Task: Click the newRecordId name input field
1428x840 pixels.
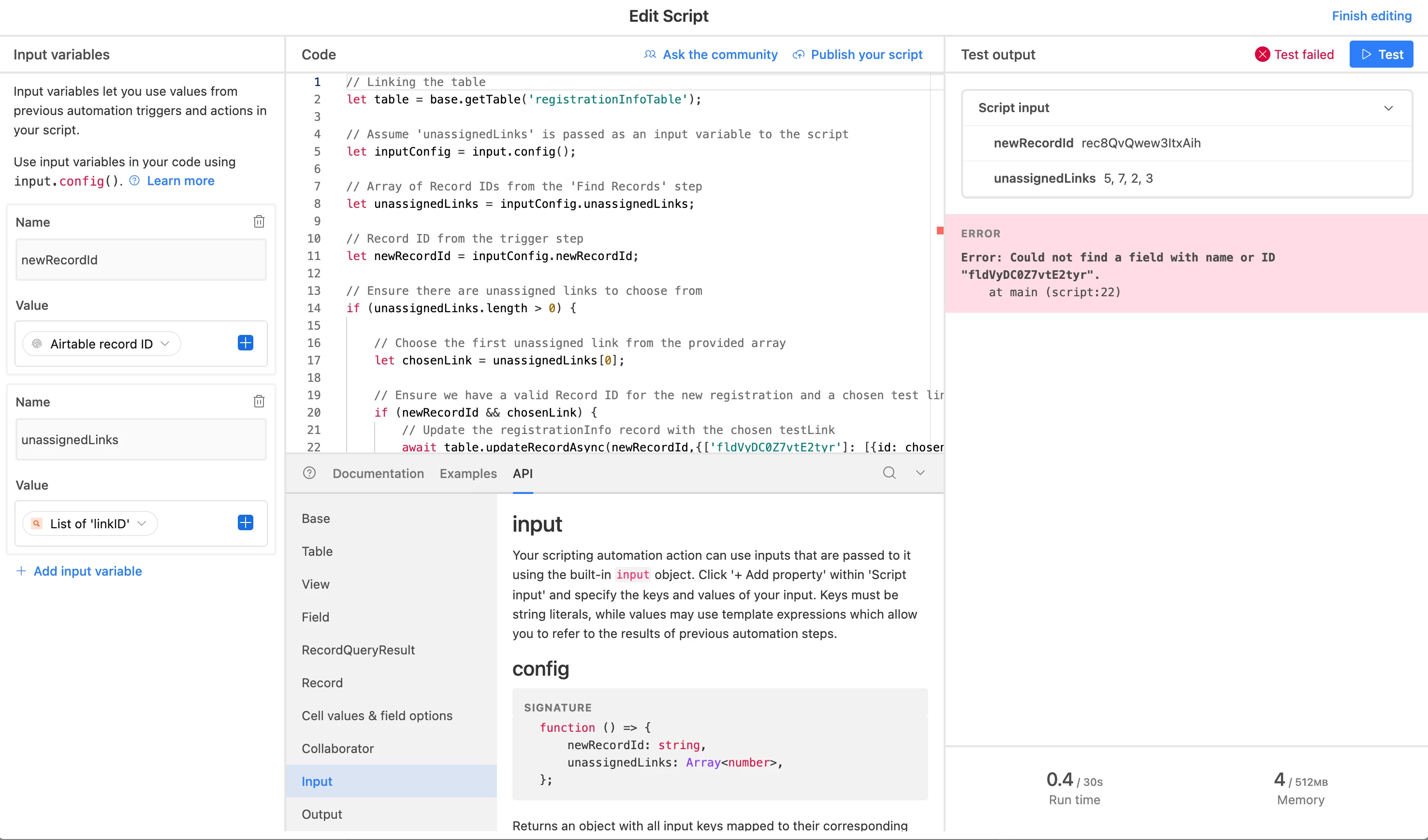Action: [x=141, y=260]
